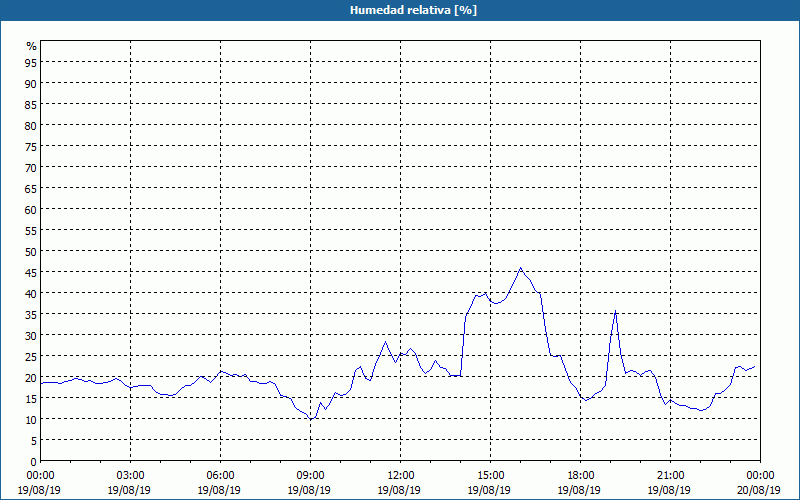800x500 pixels.
Task: Select the y-axis label '25'
Action: (x=31, y=356)
